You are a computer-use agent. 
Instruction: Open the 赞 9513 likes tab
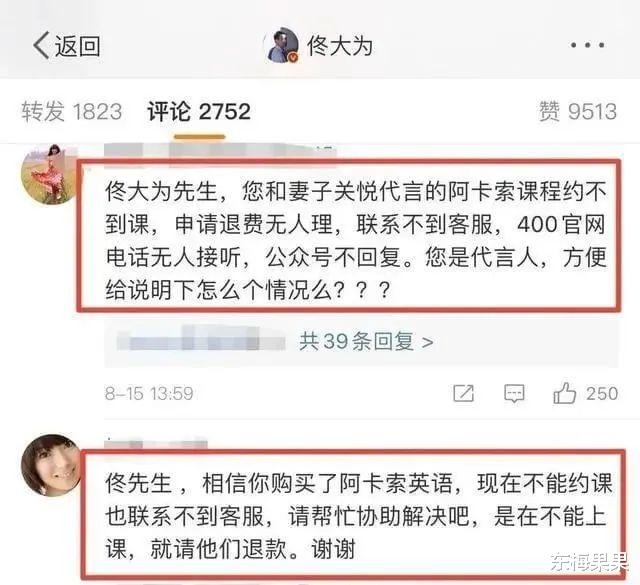pyautogui.click(x=578, y=111)
